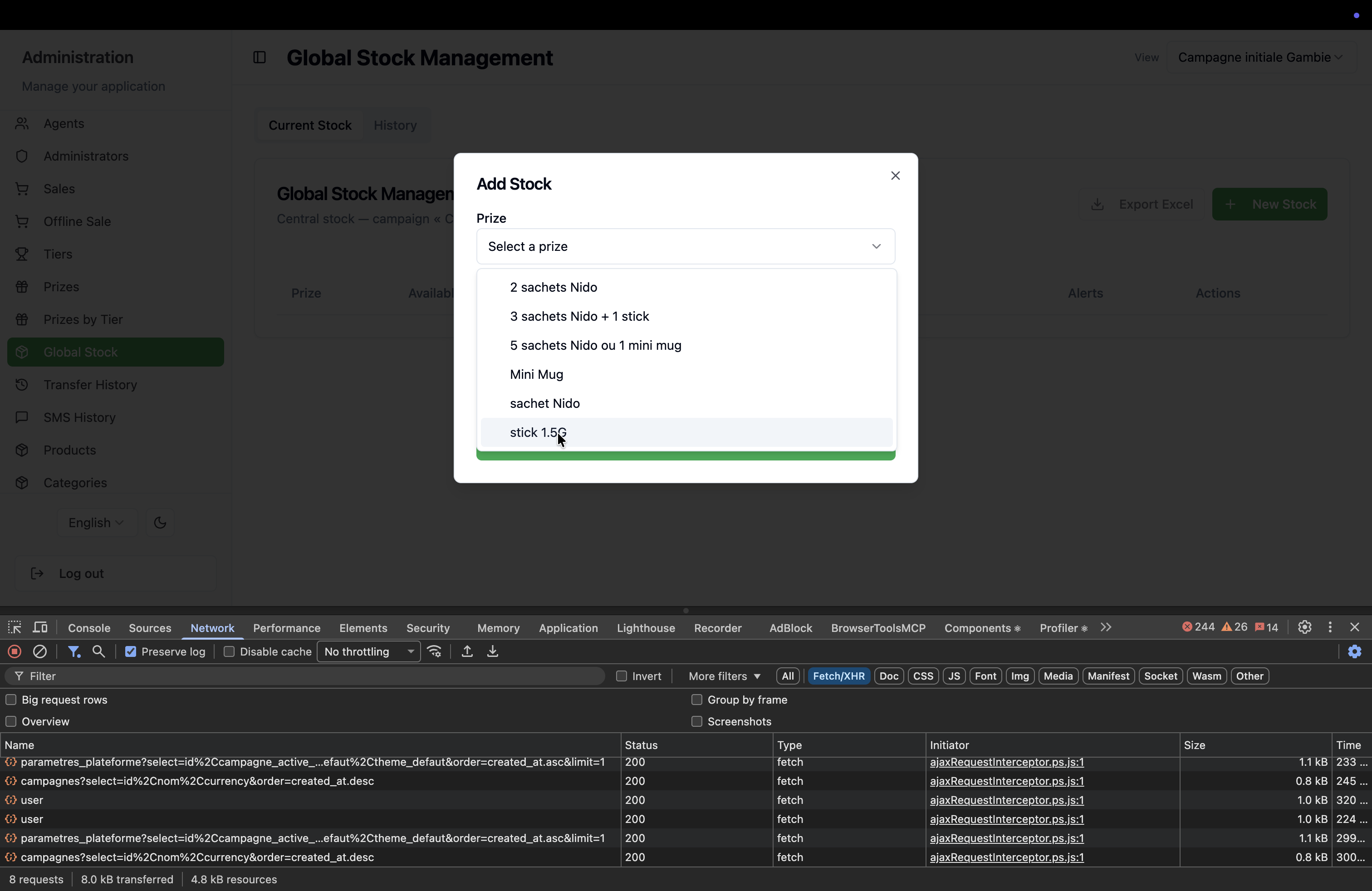Viewport: 1372px width, 891px height.
Task: Stop recording network log
Action: point(15,651)
